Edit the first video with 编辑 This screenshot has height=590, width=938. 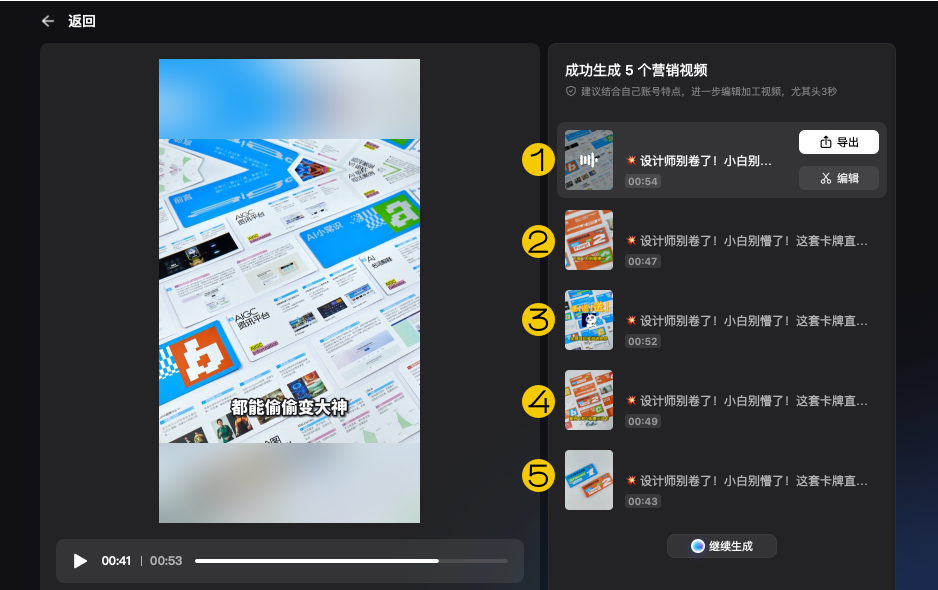pyautogui.click(x=839, y=178)
